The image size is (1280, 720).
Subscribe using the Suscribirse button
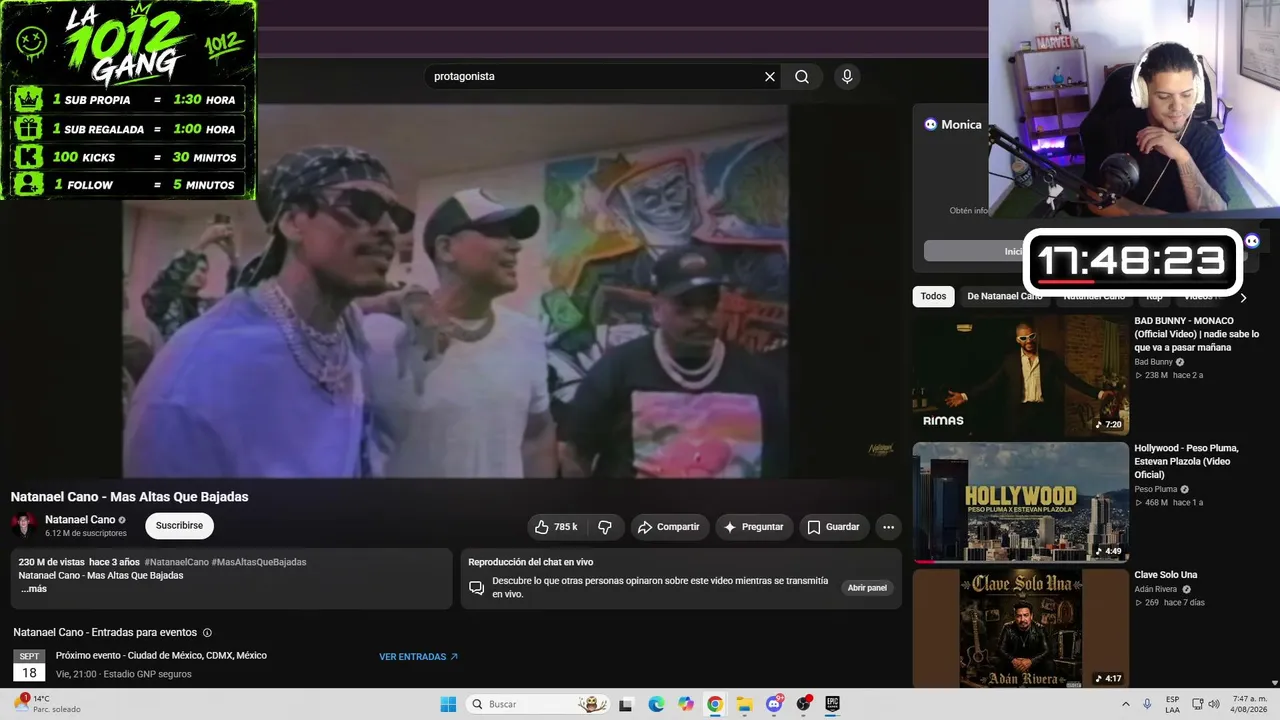coord(179,526)
